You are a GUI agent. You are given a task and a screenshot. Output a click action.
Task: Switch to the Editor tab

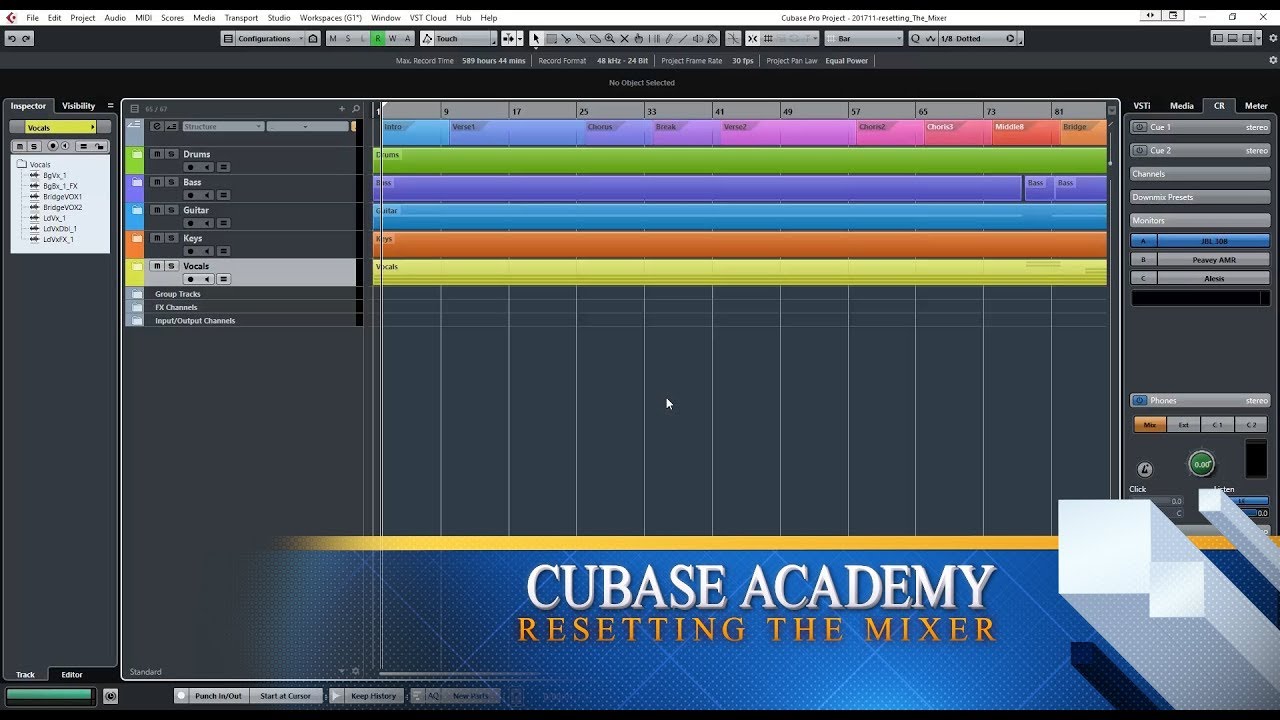(72, 674)
